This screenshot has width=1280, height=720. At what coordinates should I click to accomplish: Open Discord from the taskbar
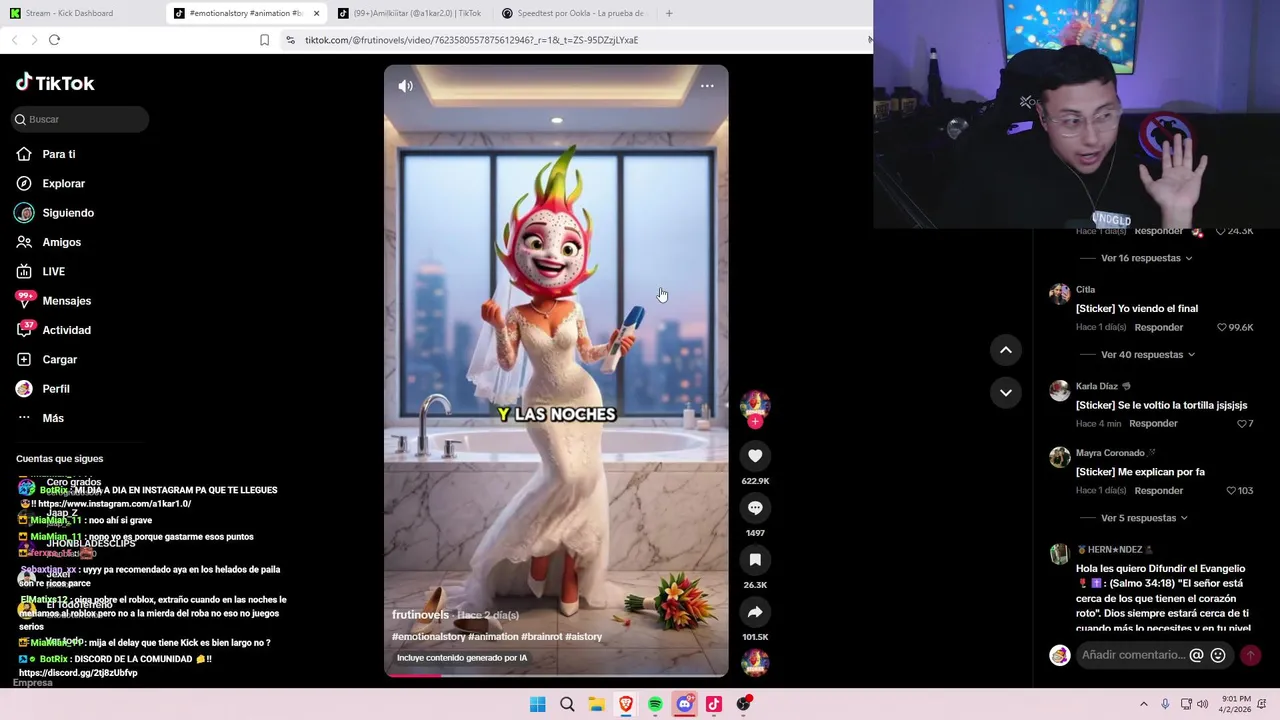[x=684, y=704]
